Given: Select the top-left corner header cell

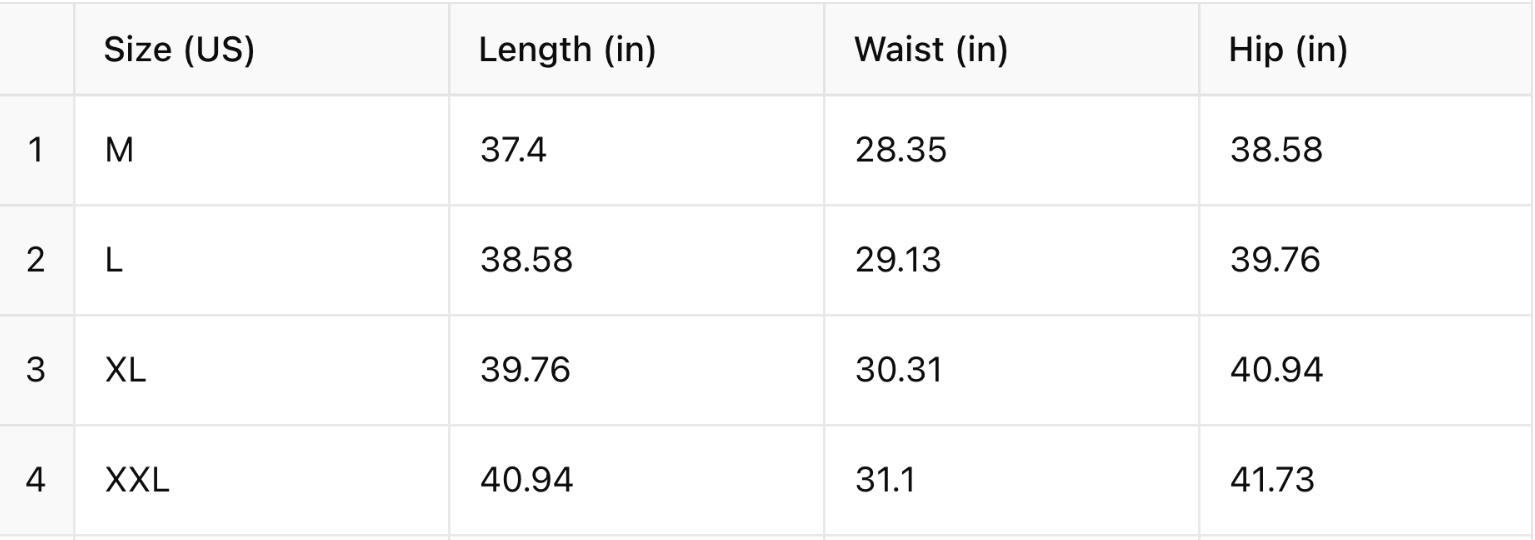Looking at the screenshot, I should coord(35,50).
